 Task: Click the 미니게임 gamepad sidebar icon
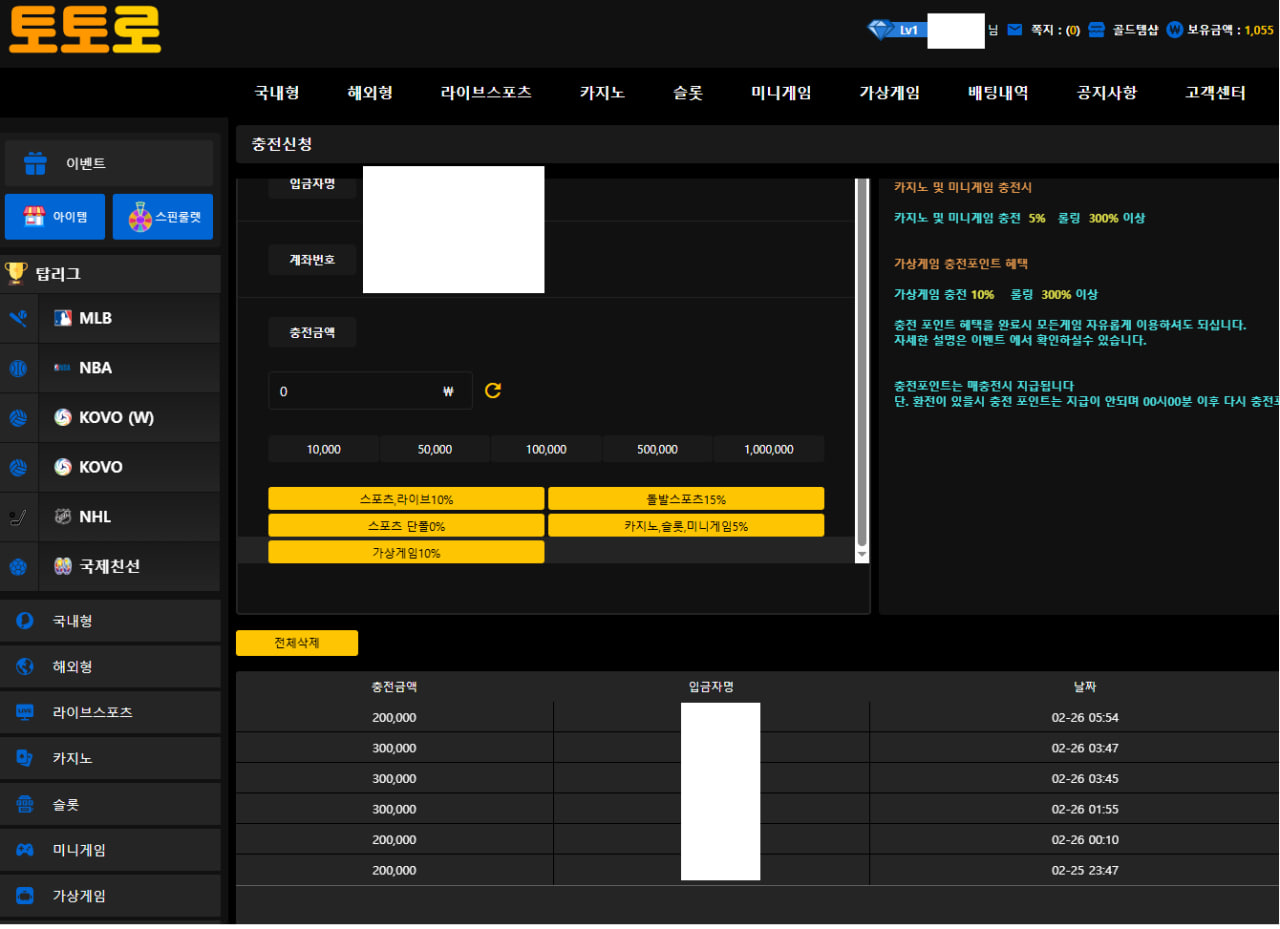(25, 850)
